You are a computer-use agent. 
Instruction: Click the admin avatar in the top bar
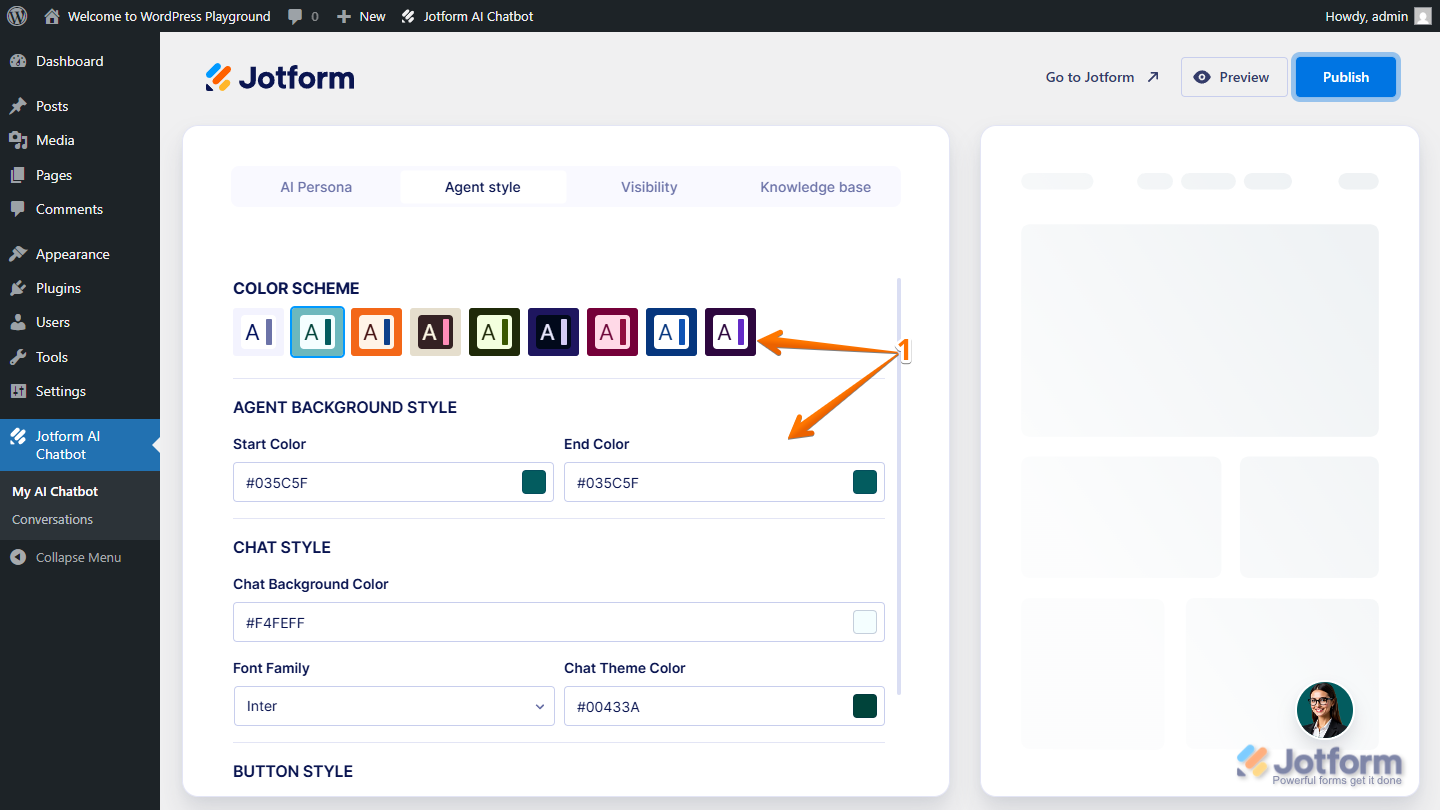1422,16
